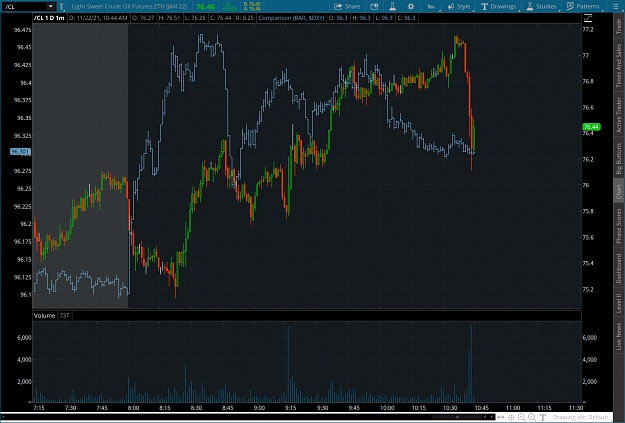Click the /CL 1 D 1m chart label
The width and height of the screenshot is (625, 423).
tap(49, 18)
